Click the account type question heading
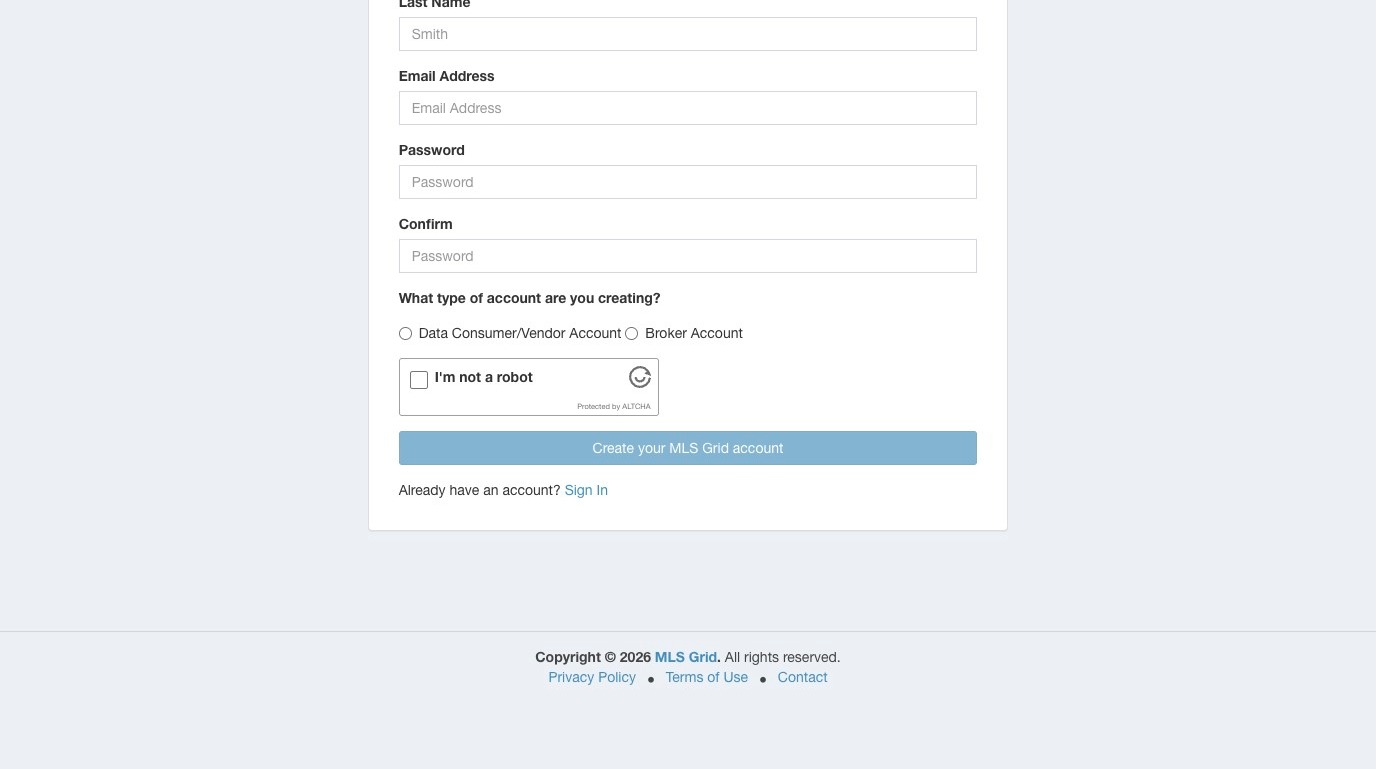 pyautogui.click(x=530, y=298)
